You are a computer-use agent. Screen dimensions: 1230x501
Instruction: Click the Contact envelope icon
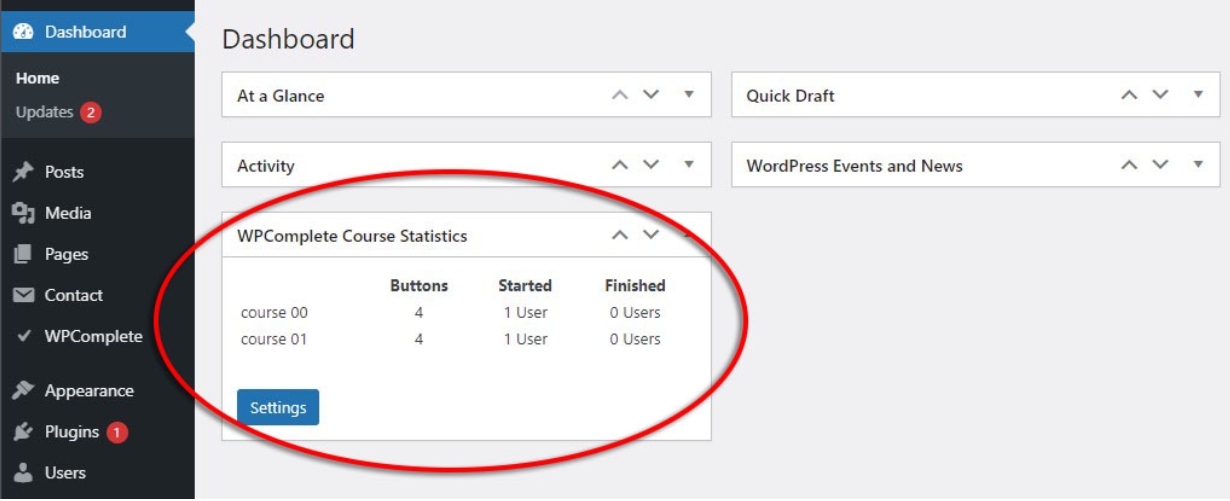pos(23,295)
